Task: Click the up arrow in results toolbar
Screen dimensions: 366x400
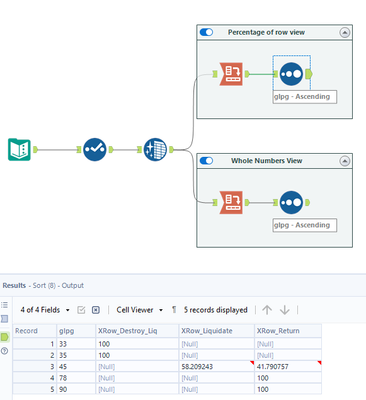Action: [x=267, y=310]
